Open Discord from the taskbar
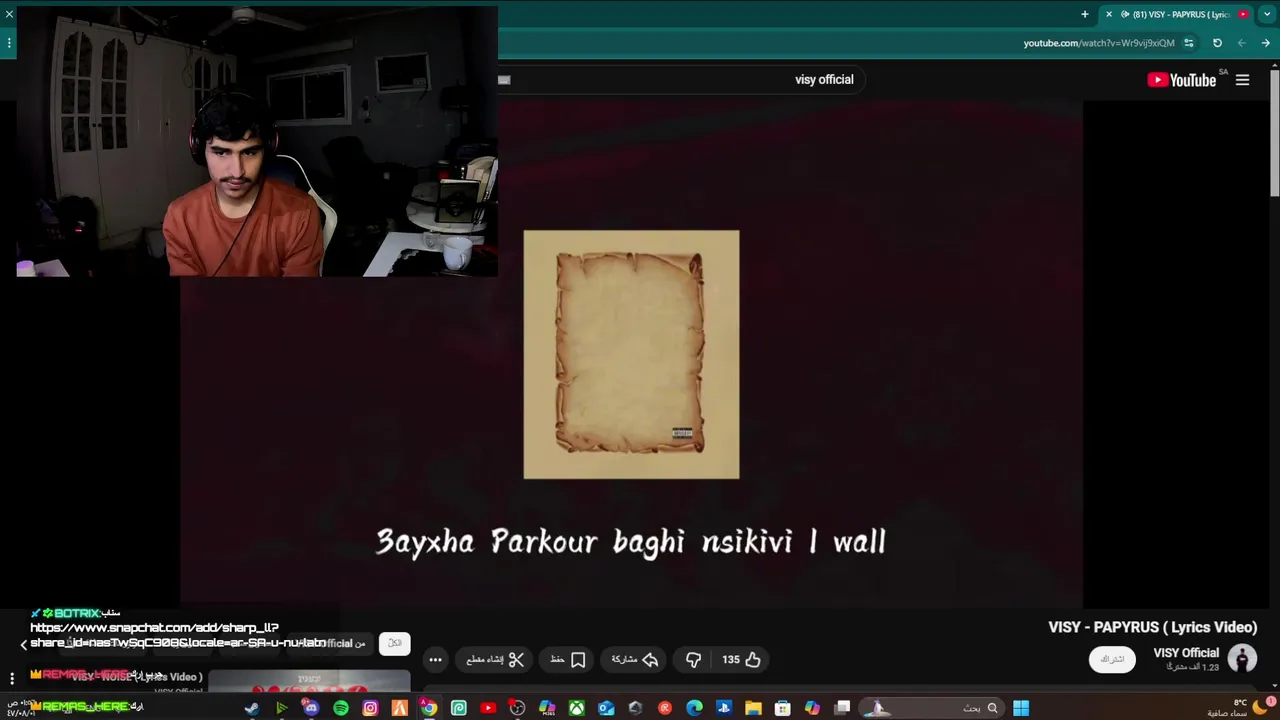1280x720 pixels. 311,708
